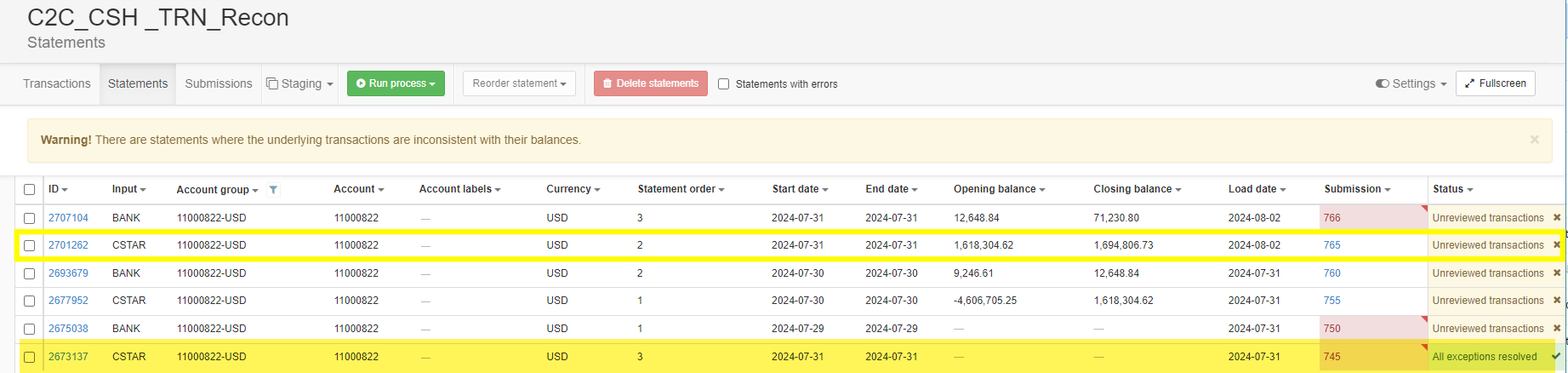
Task: Click opening balance -4,606,705.25
Action: coord(985,301)
